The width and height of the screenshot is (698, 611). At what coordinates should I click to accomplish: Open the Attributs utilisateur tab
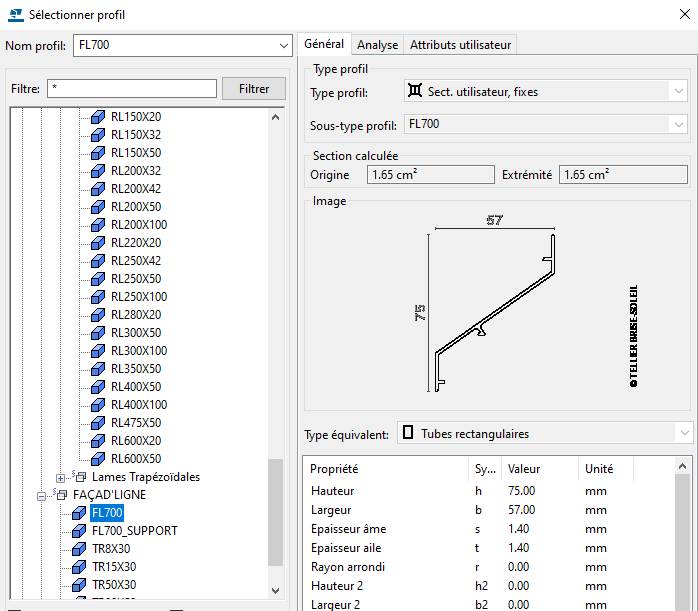(460, 45)
